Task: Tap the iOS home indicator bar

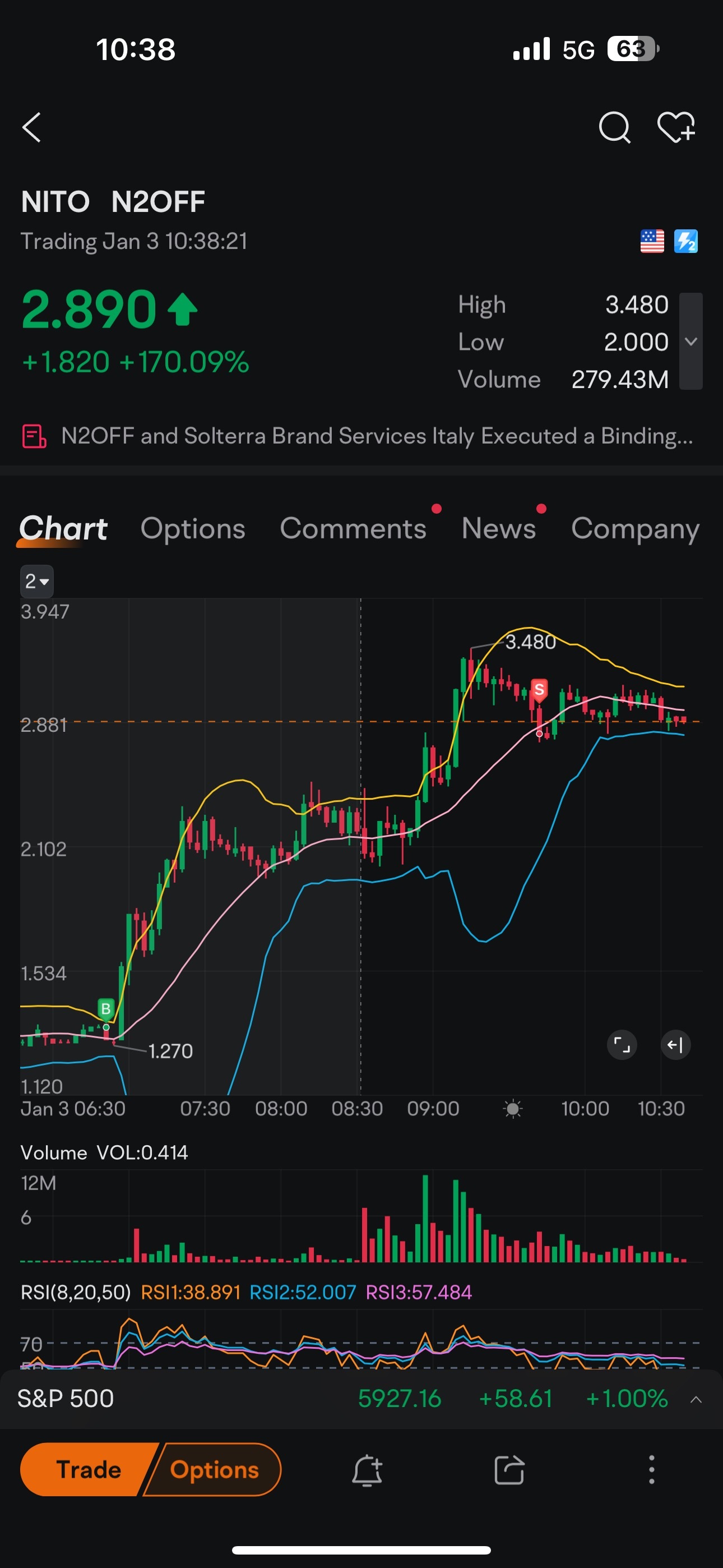Action: (361, 1549)
